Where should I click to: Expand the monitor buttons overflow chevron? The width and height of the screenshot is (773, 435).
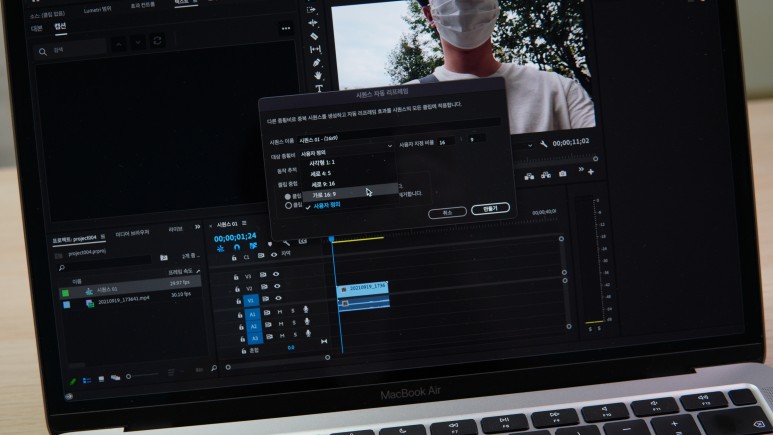tap(581, 170)
